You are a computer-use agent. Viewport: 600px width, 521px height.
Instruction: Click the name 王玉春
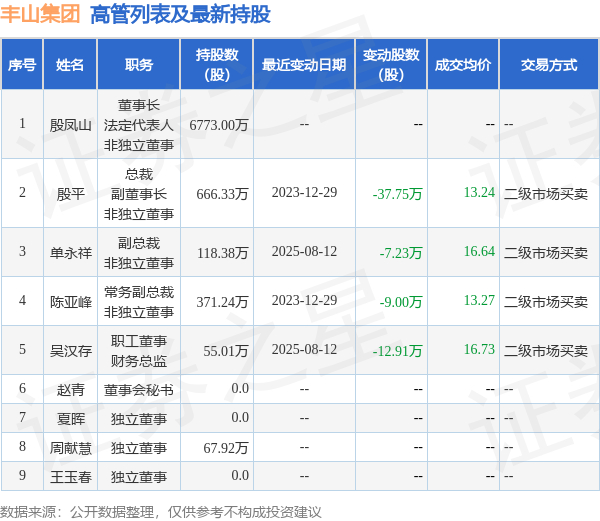70,477
